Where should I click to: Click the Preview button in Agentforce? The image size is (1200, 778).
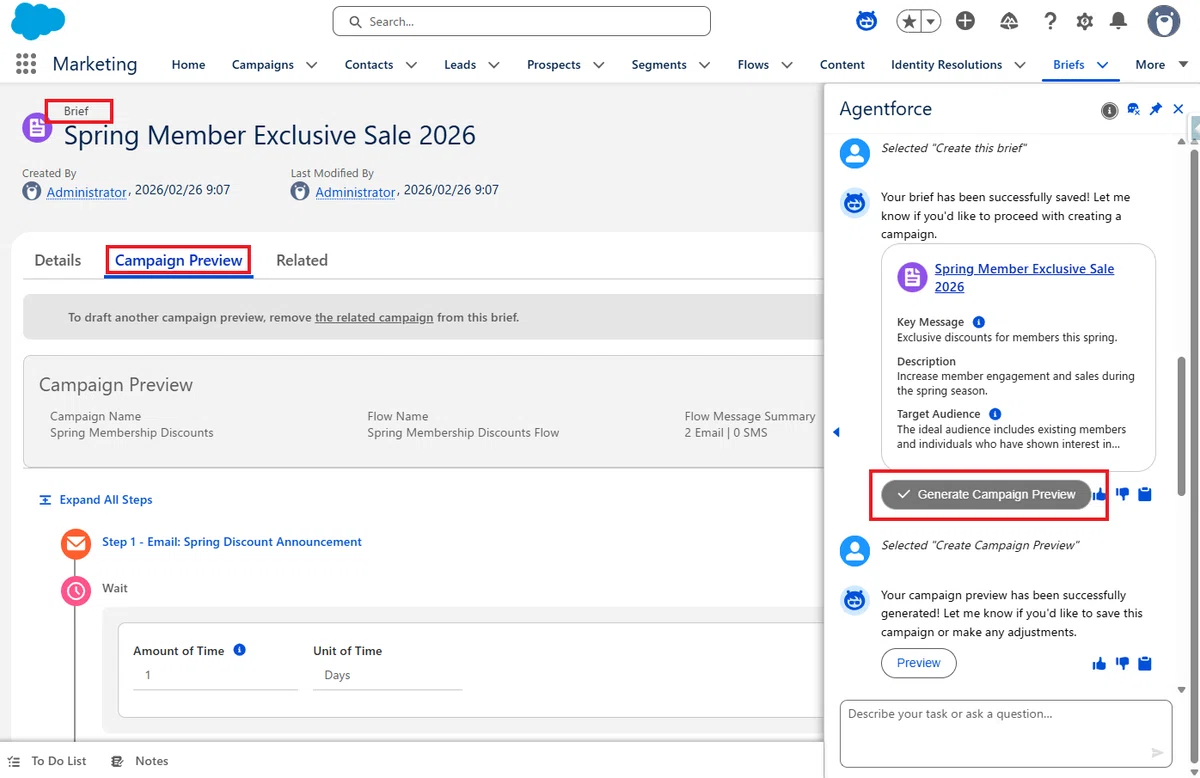(918, 663)
